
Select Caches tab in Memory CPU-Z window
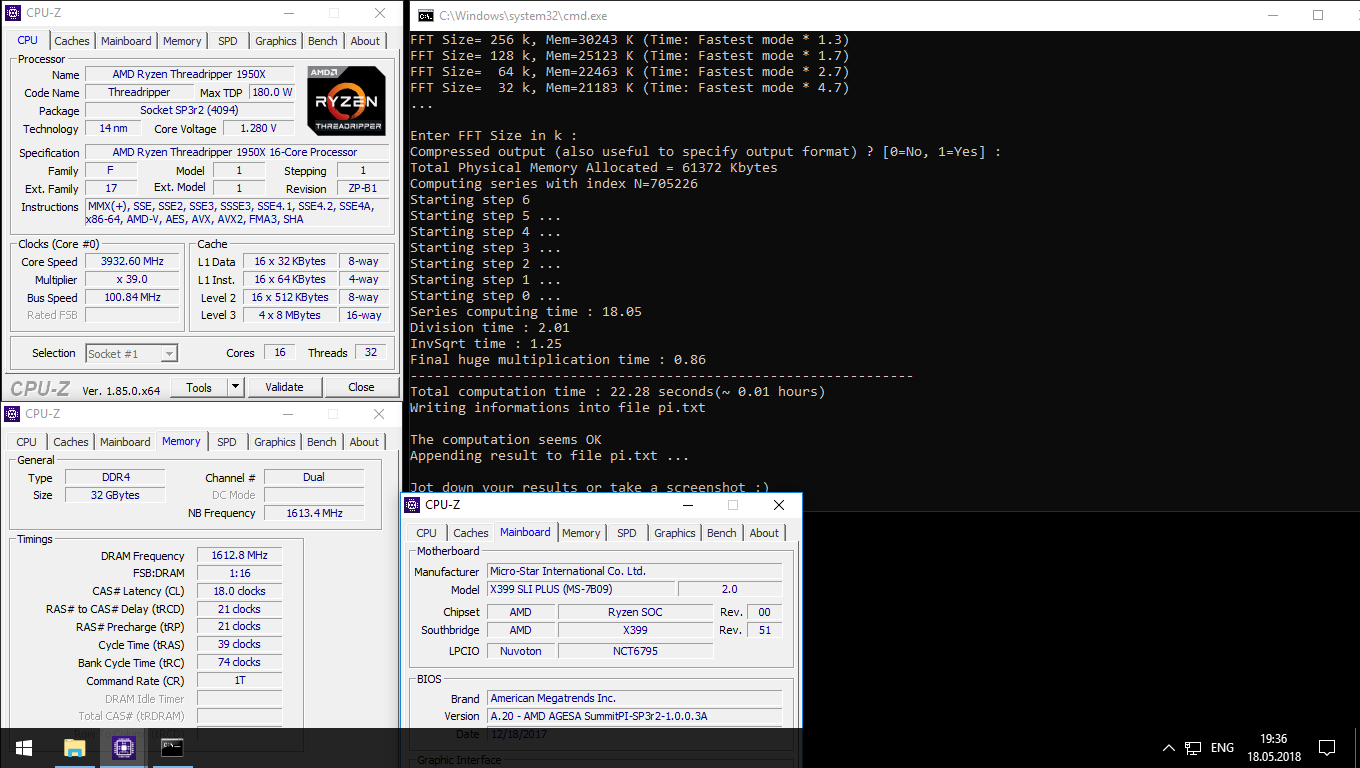click(71, 442)
